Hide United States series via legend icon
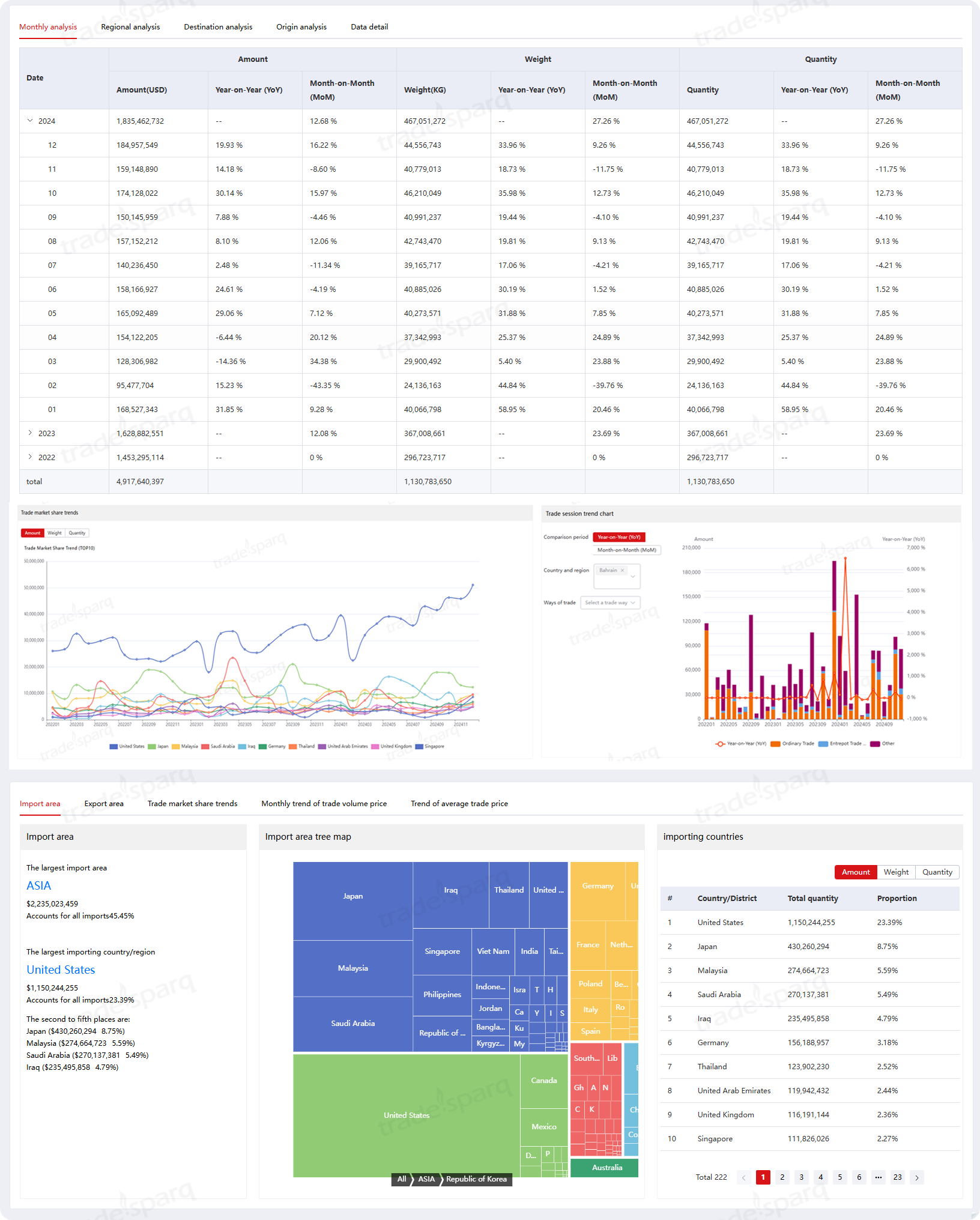 pos(113,747)
